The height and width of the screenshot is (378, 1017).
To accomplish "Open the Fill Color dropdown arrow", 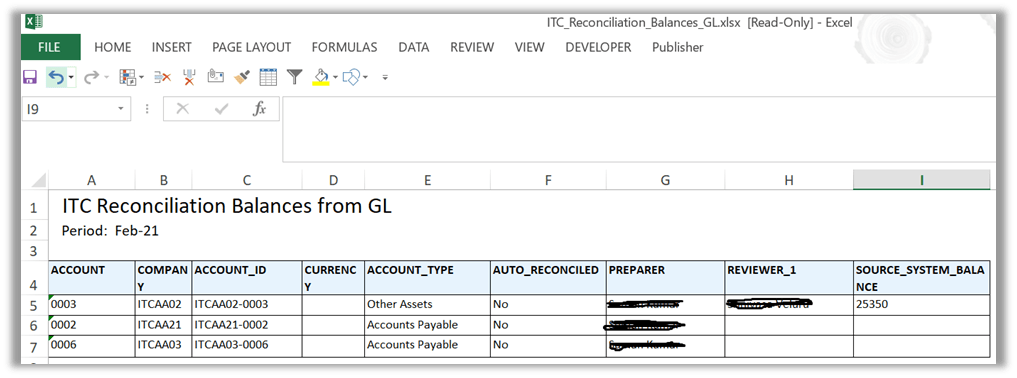I will tap(335, 78).
